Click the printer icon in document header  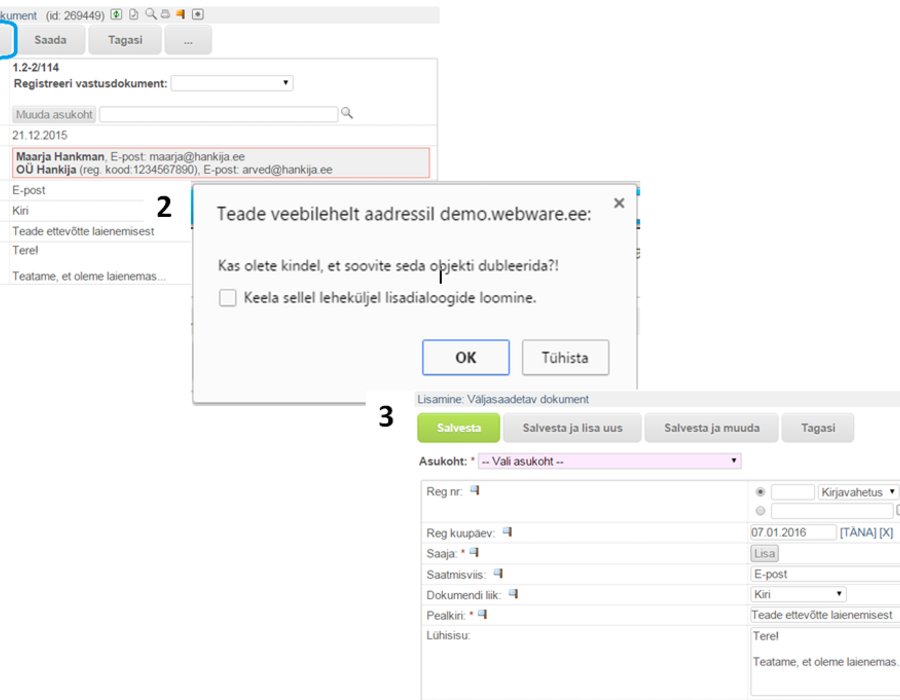coord(165,14)
